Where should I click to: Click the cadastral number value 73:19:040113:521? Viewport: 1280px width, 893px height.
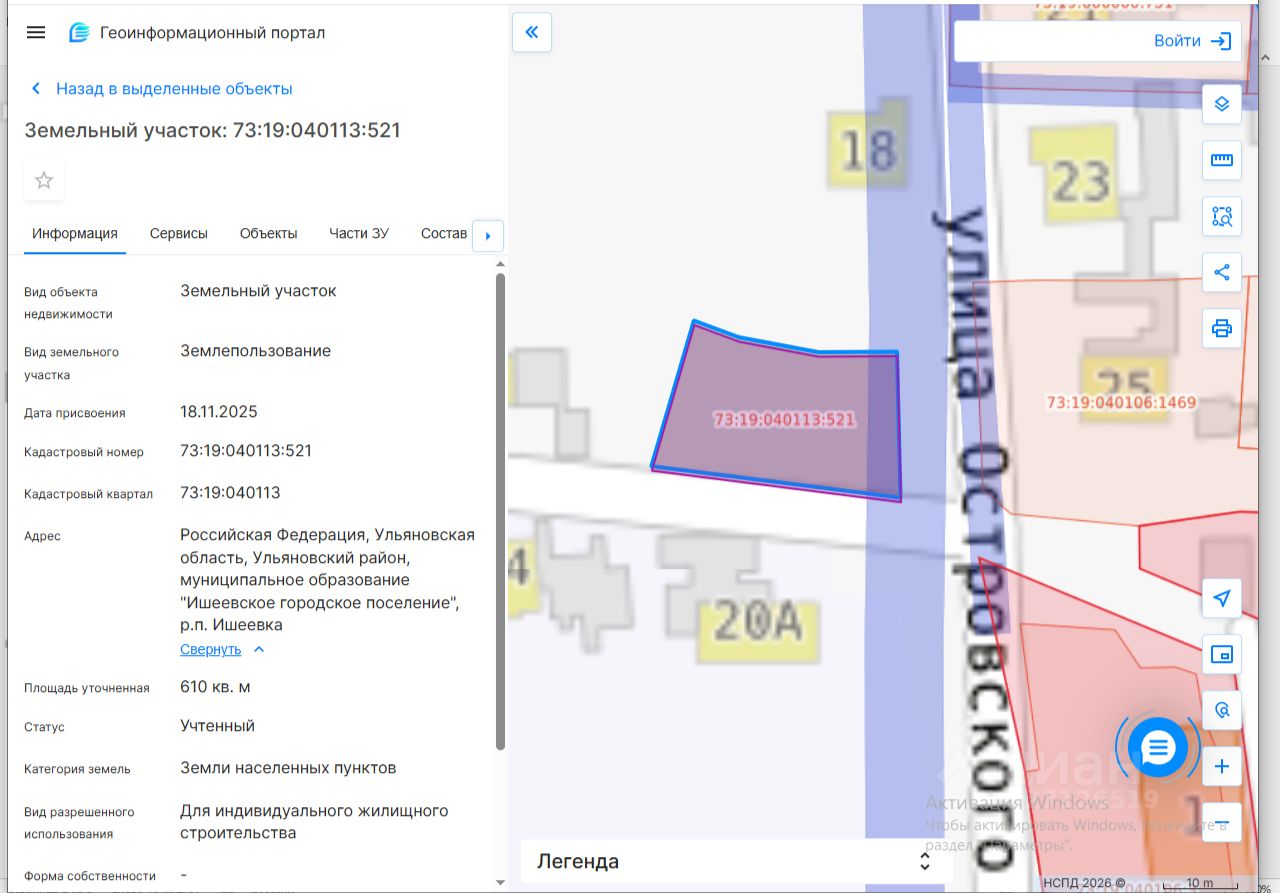(246, 451)
